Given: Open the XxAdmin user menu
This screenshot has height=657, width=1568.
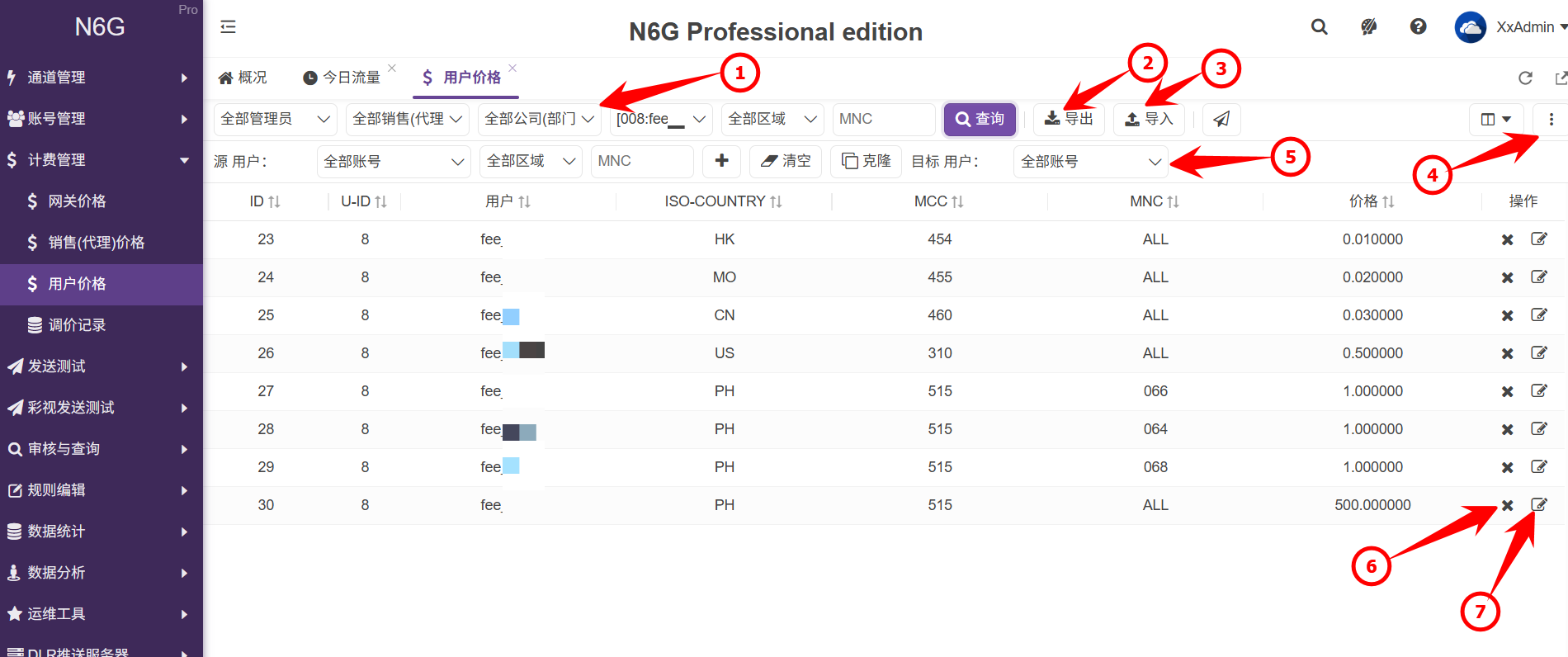Looking at the screenshot, I should click(x=1511, y=27).
